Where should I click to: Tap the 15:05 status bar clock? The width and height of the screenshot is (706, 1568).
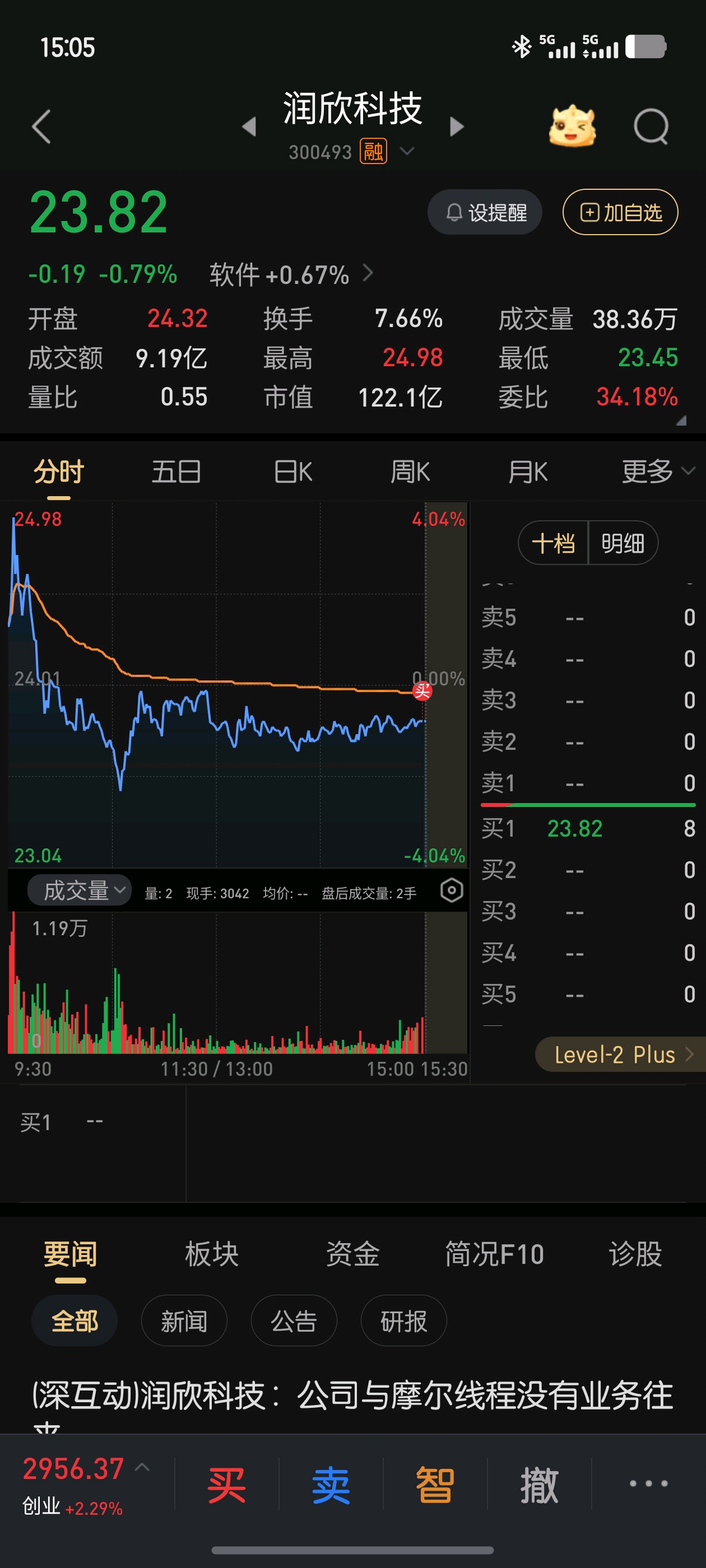[68, 48]
